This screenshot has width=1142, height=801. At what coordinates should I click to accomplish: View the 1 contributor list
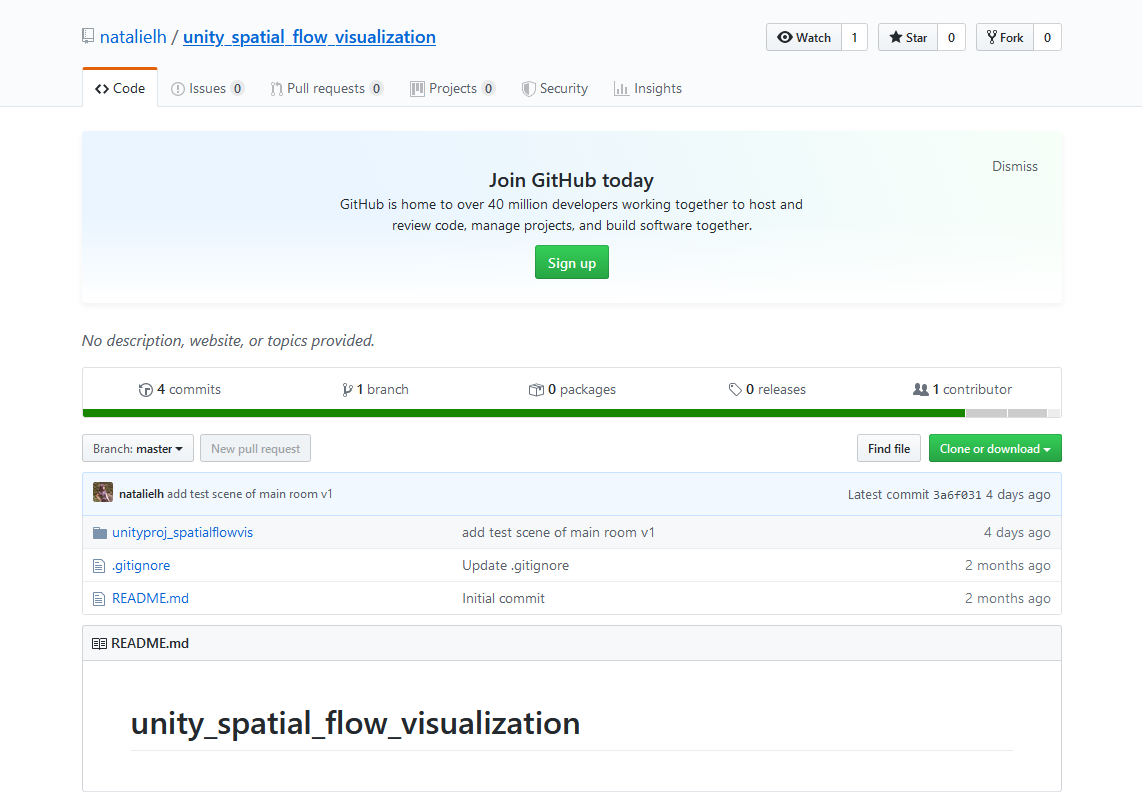963,390
